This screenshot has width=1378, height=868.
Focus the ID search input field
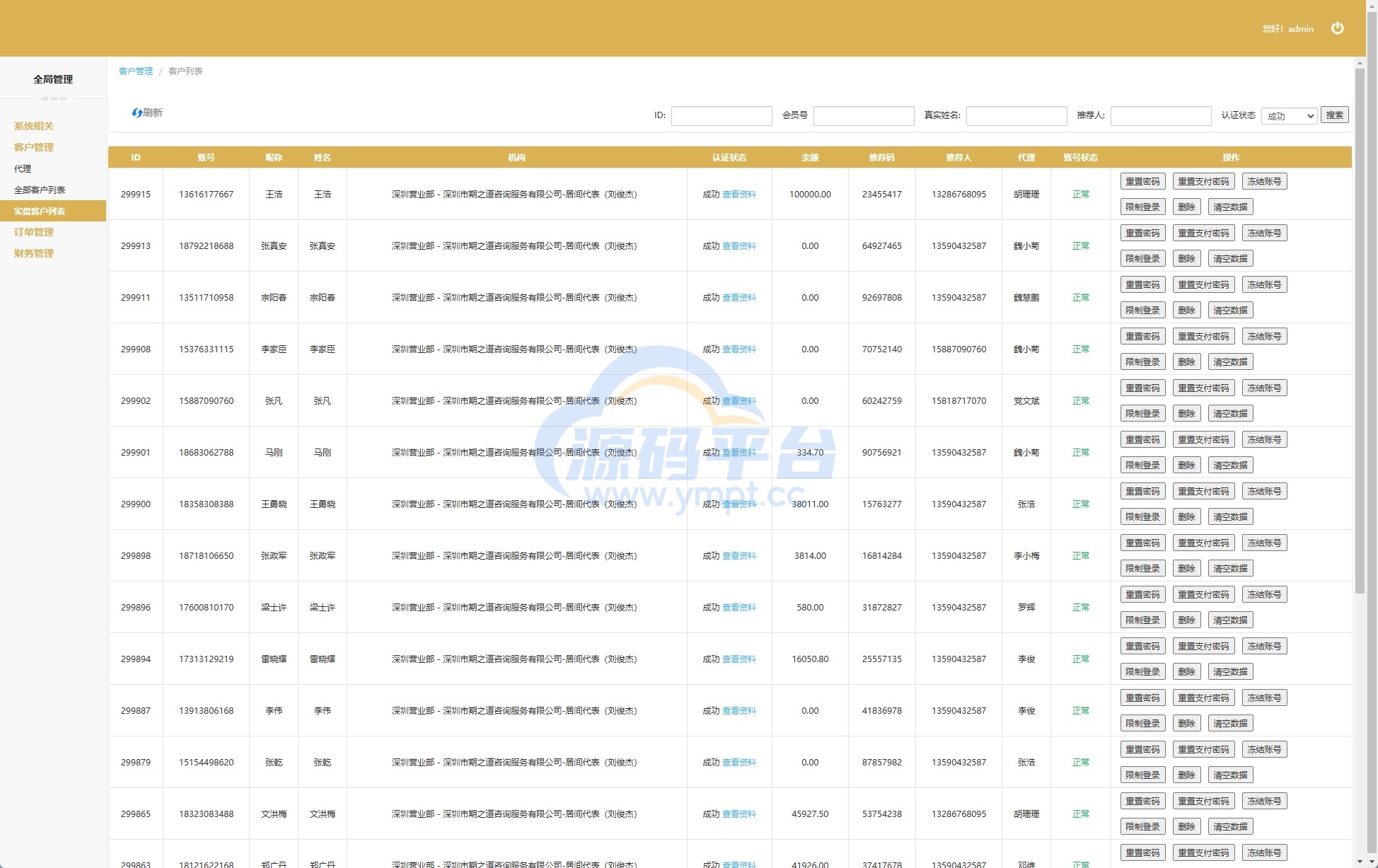point(722,116)
